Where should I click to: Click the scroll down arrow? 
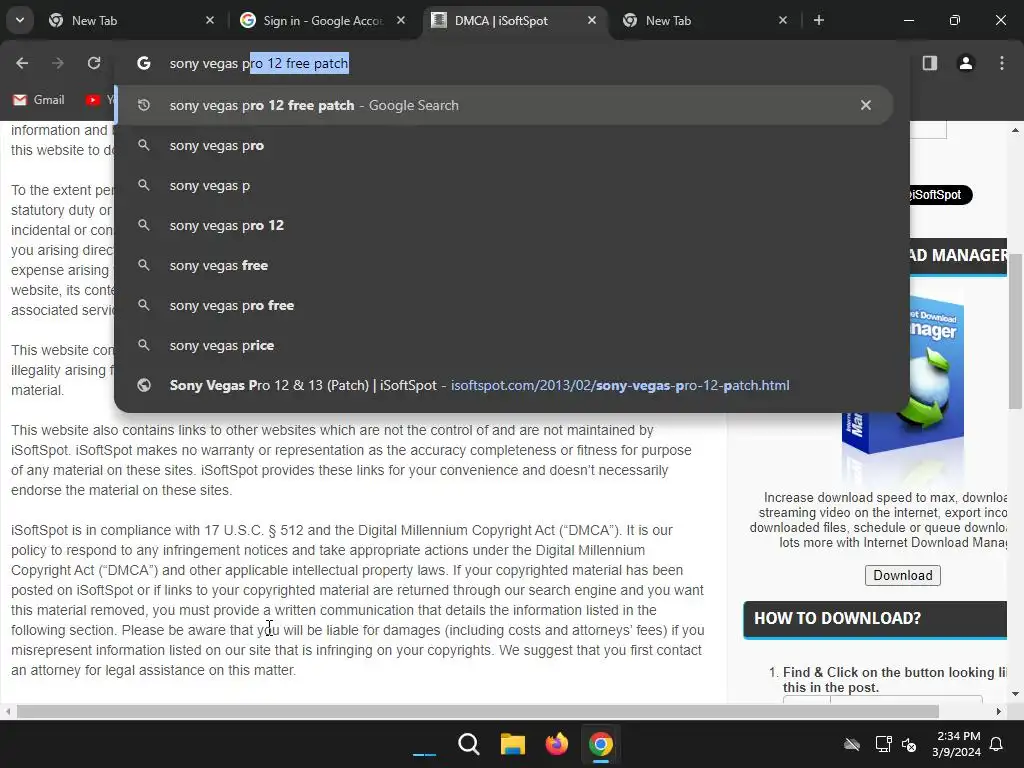click(1015, 694)
